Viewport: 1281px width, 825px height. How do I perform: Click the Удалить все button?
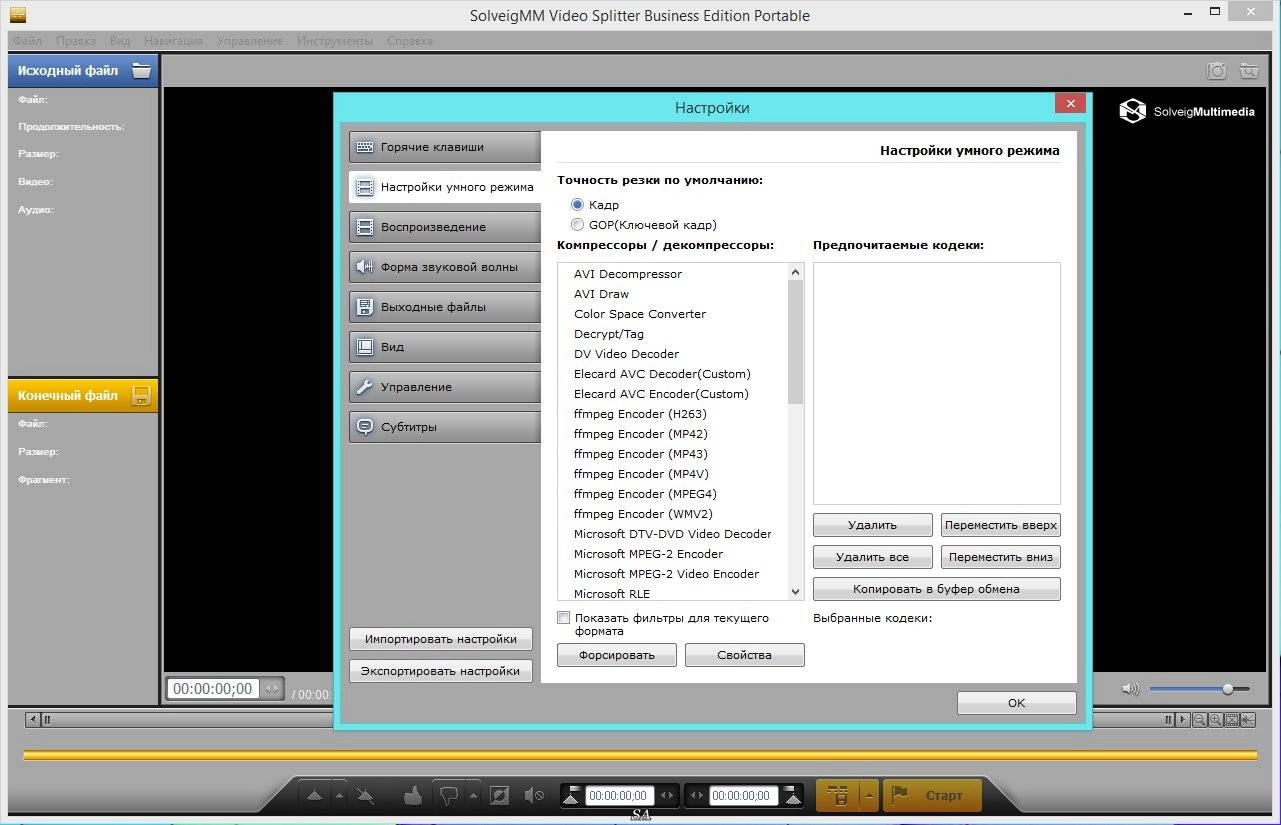click(873, 557)
